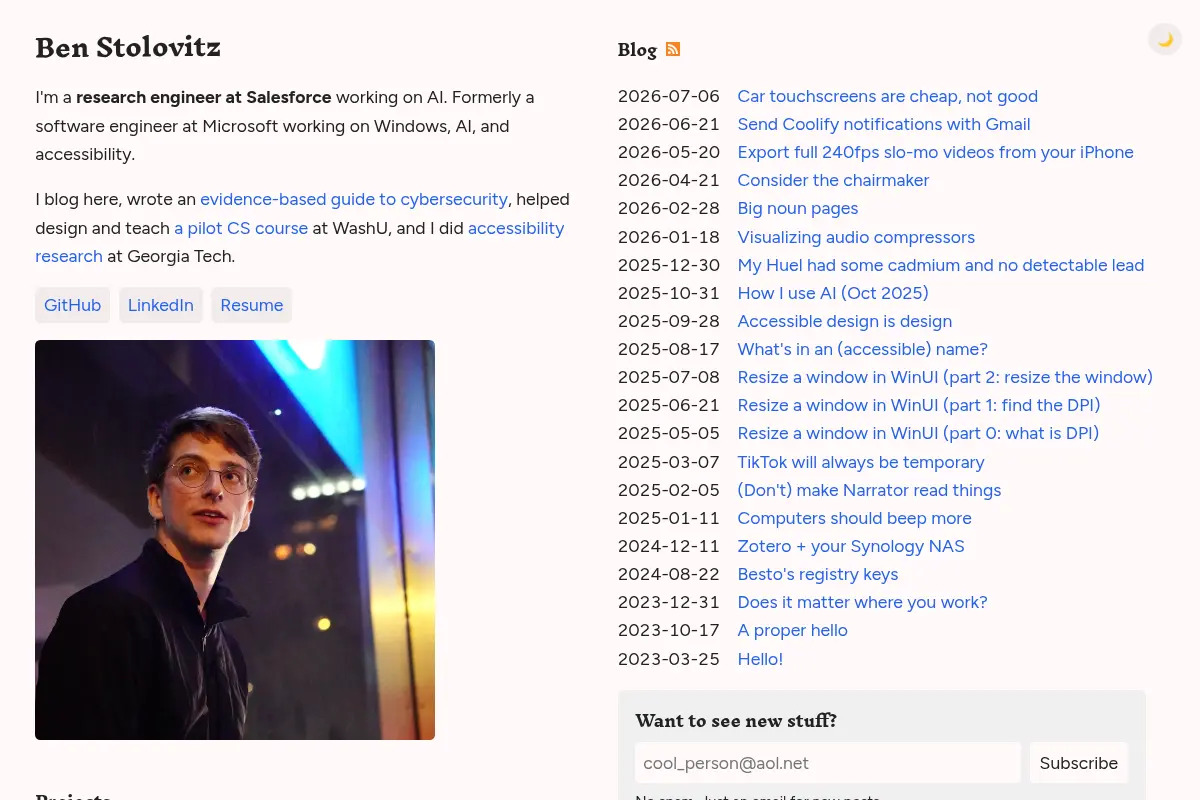Viewport: 1200px width, 800px height.
Task: Read 'Accessible design is design' post
Action: [x=845, y=321]
